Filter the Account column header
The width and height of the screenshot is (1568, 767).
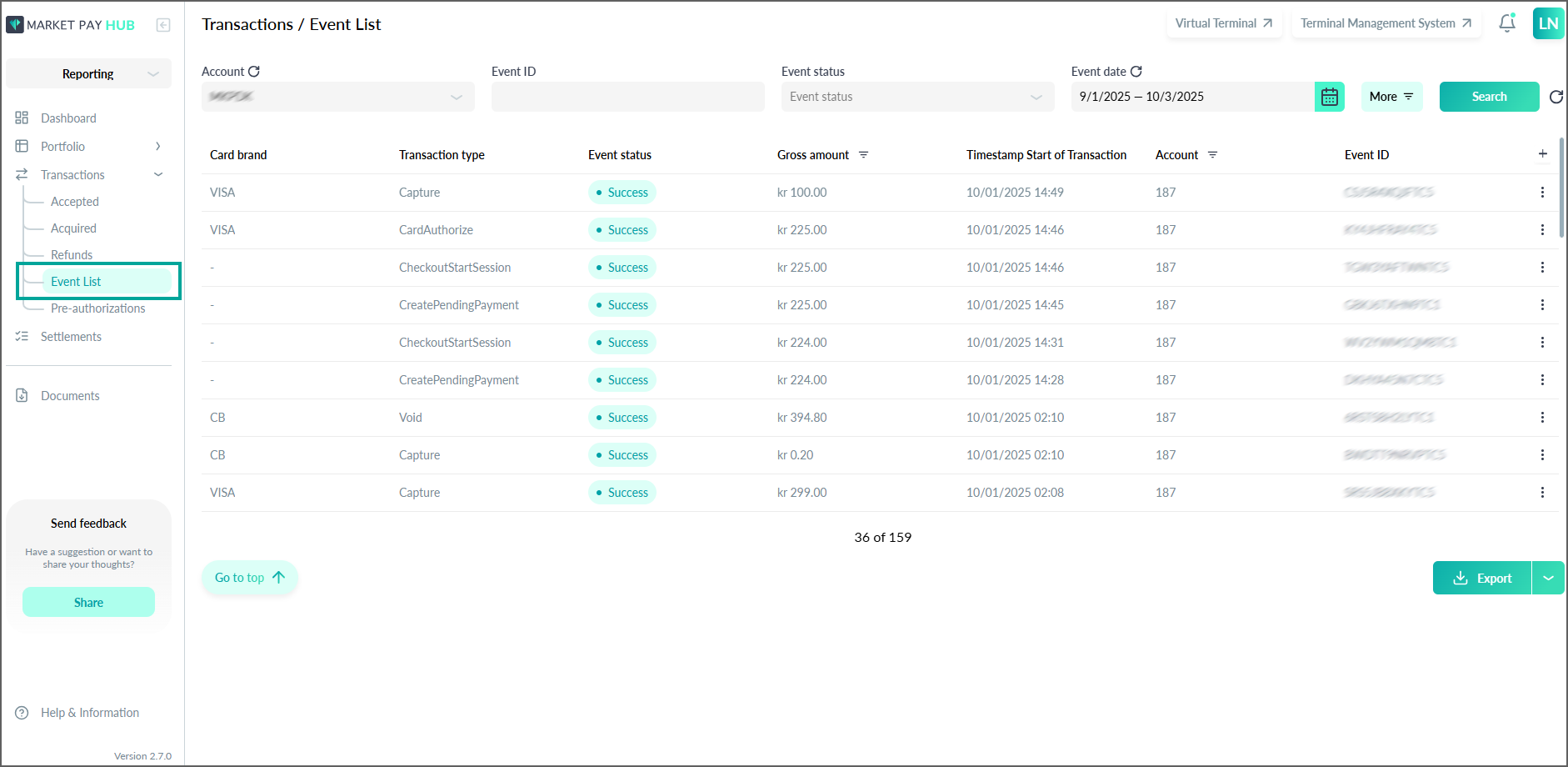pyautogui.click(x=1213, y=155)
